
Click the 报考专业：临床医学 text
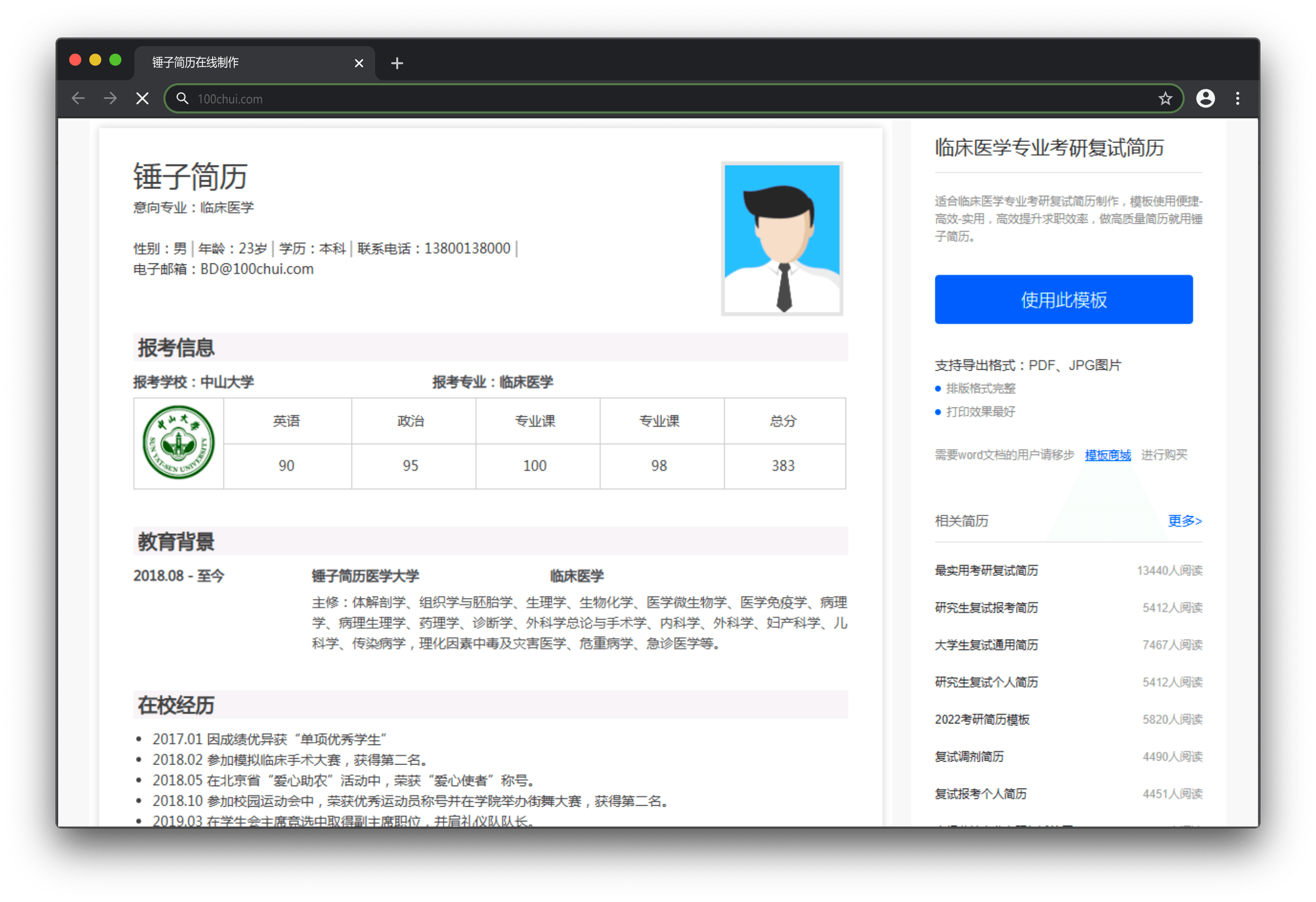click(492, 382)
